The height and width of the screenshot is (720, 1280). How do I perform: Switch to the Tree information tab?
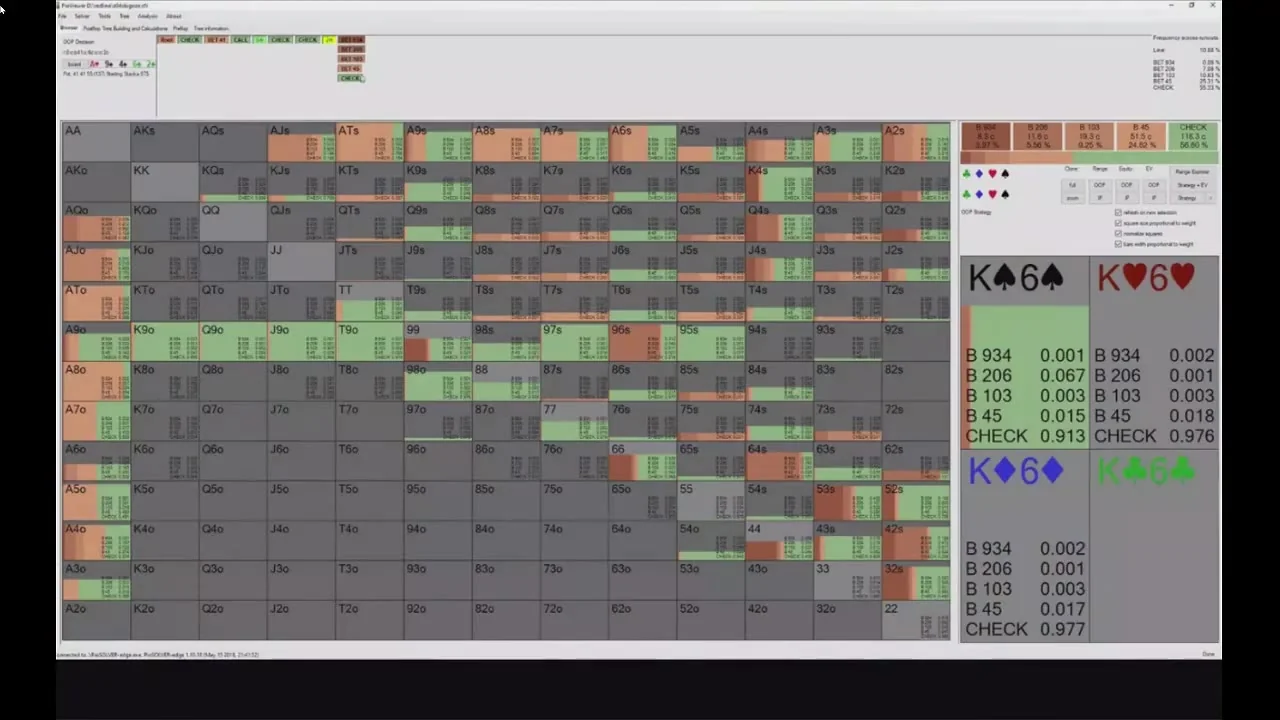(x=211, y=28)
